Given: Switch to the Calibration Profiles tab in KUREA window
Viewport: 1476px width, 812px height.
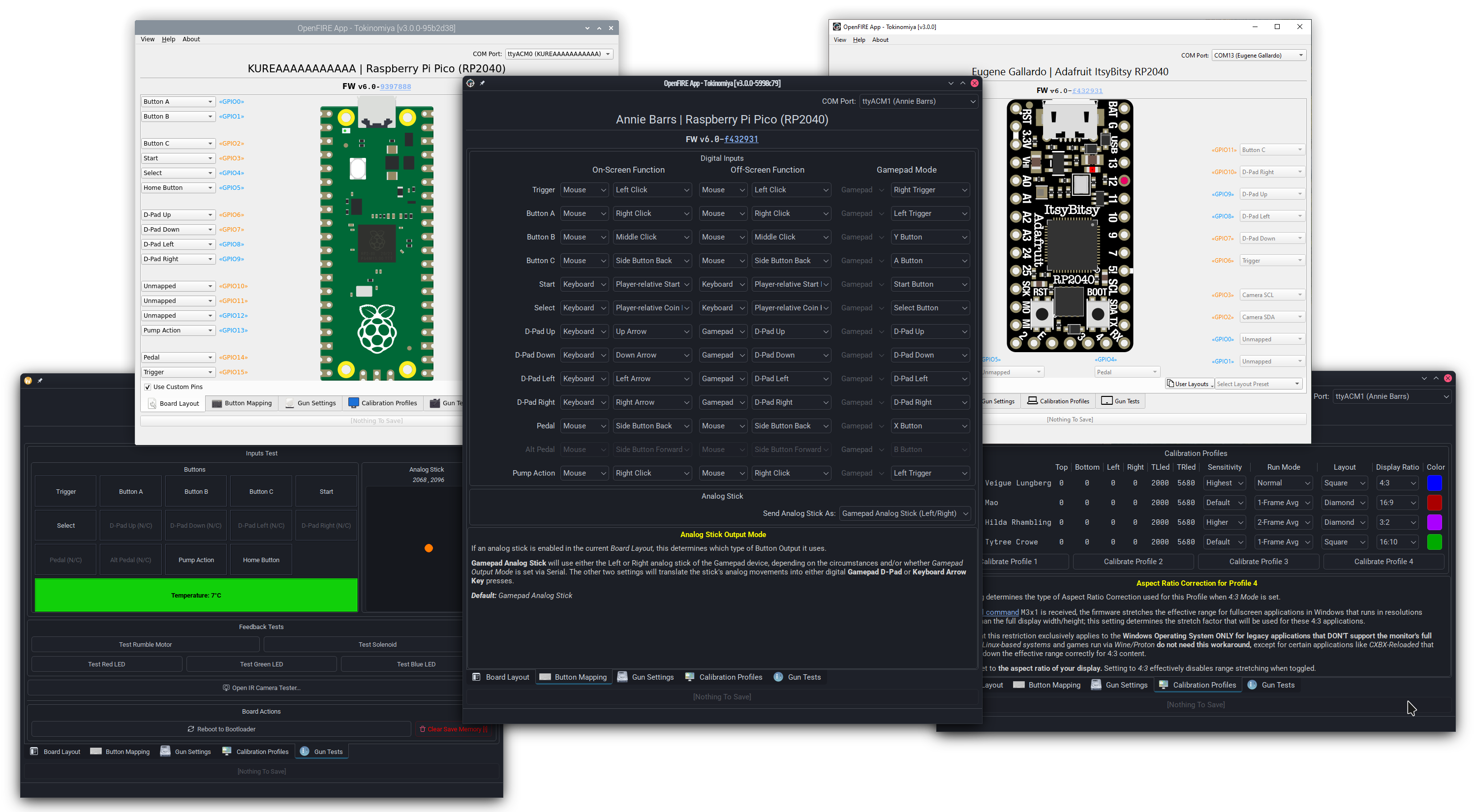Looking at the screenshot, I should [x=383, y=403].
